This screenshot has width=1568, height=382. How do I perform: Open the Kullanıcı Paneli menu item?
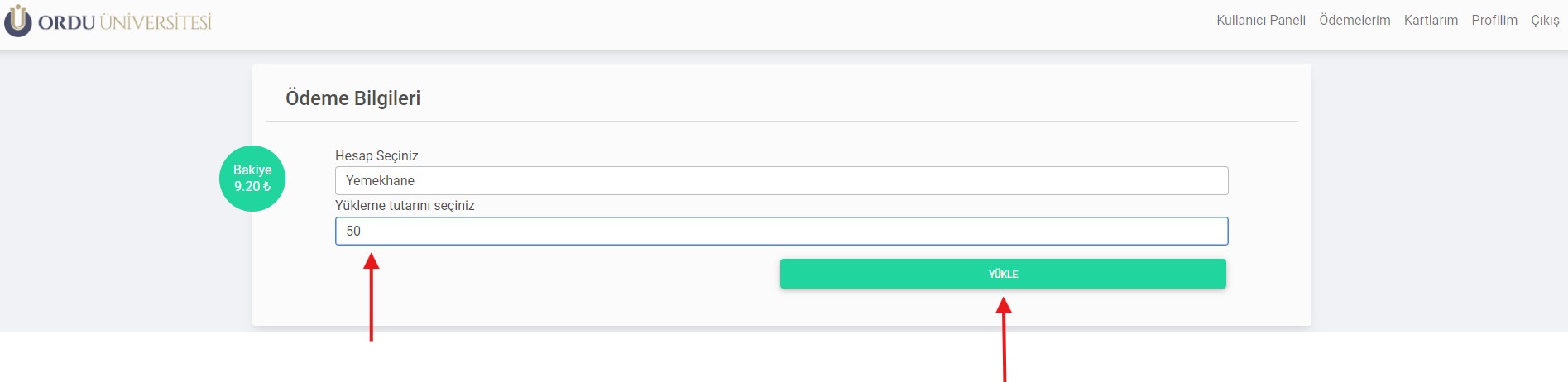pos(1261,20)
